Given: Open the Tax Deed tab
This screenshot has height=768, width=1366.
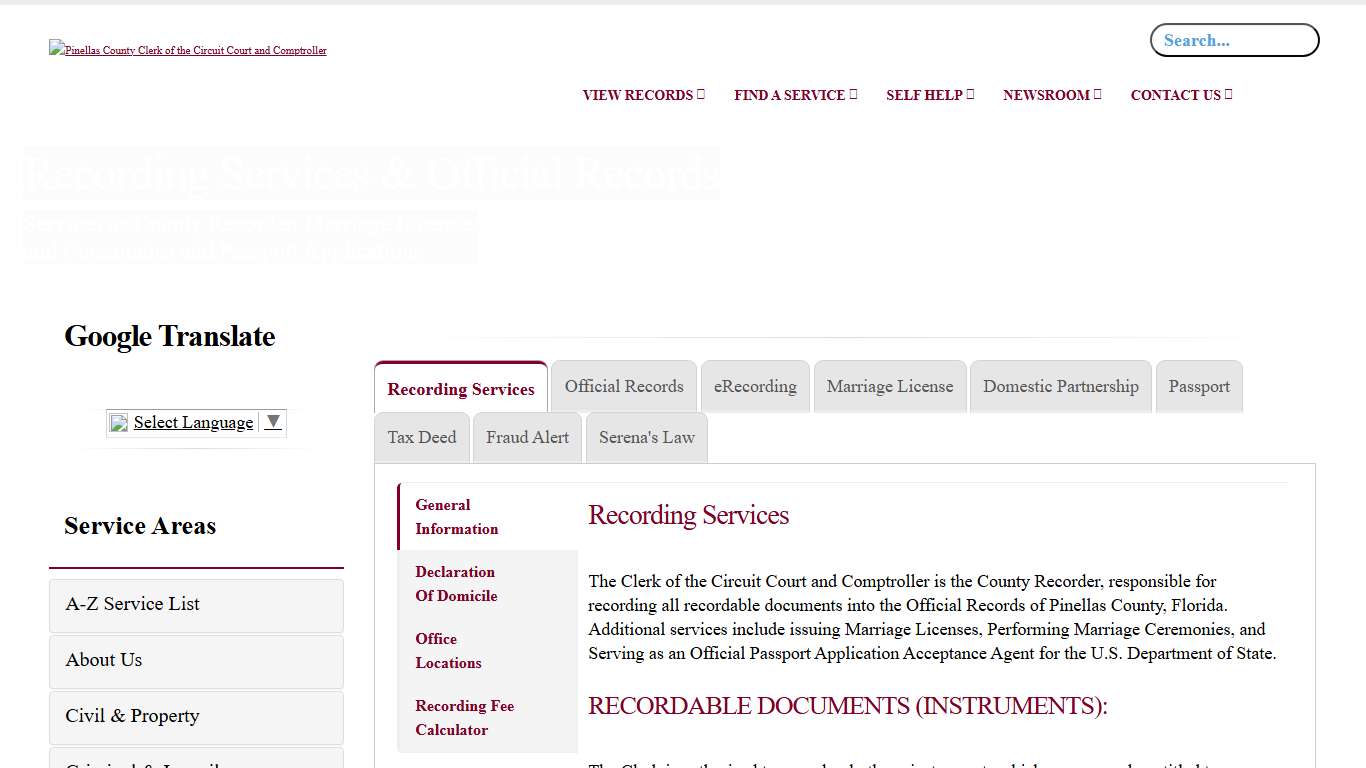Looking at the screenshot, I should pos(422,438).
